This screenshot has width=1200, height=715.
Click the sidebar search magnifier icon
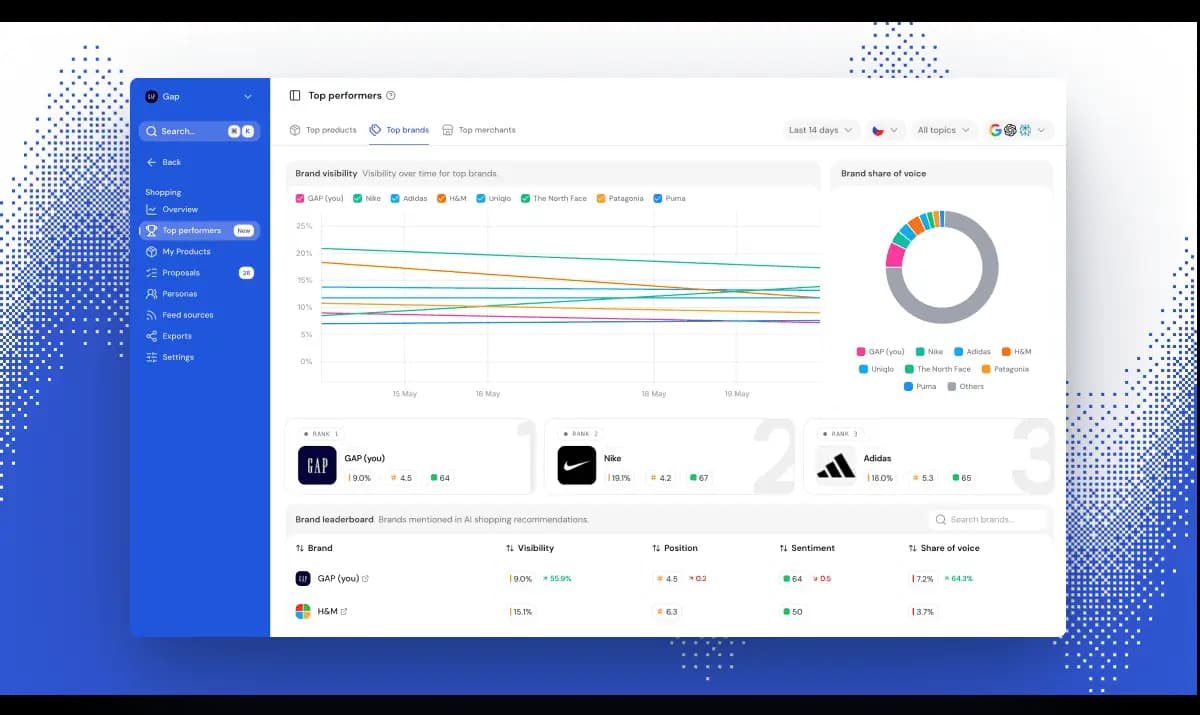pyautogui.click(x=151, y=131)
